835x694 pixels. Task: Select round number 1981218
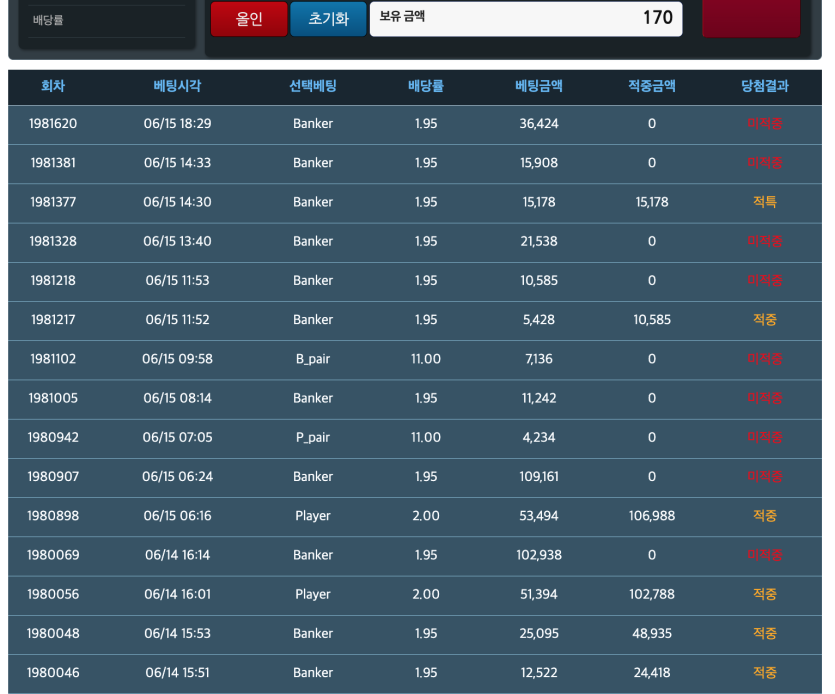click(x=53, y=280)
